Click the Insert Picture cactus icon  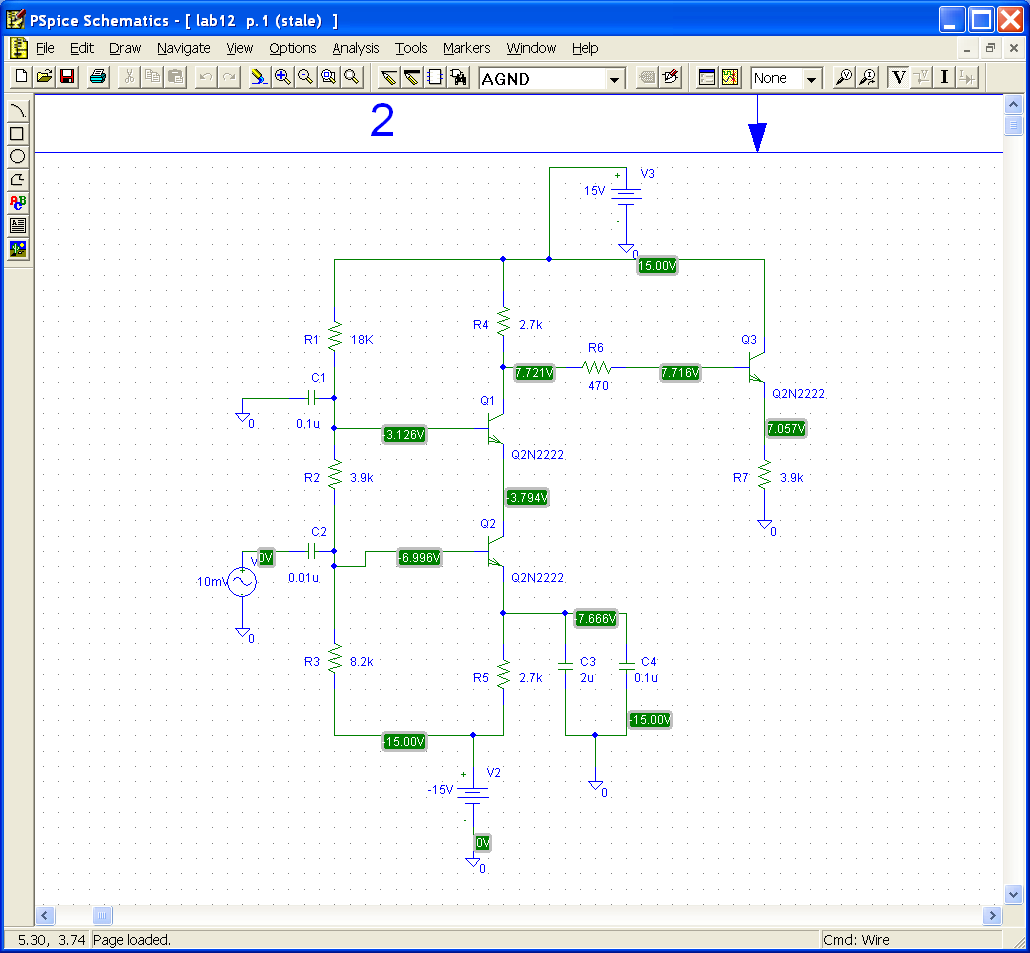coord(17,249)
